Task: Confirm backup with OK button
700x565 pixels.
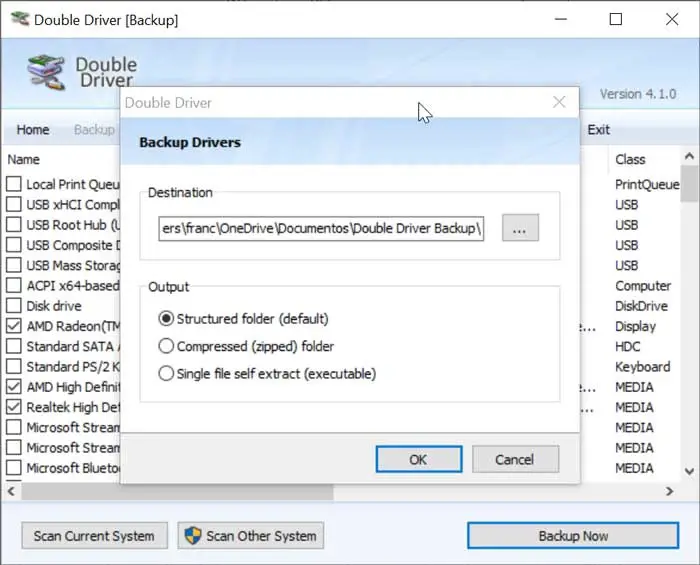Action: click(419, 459)
